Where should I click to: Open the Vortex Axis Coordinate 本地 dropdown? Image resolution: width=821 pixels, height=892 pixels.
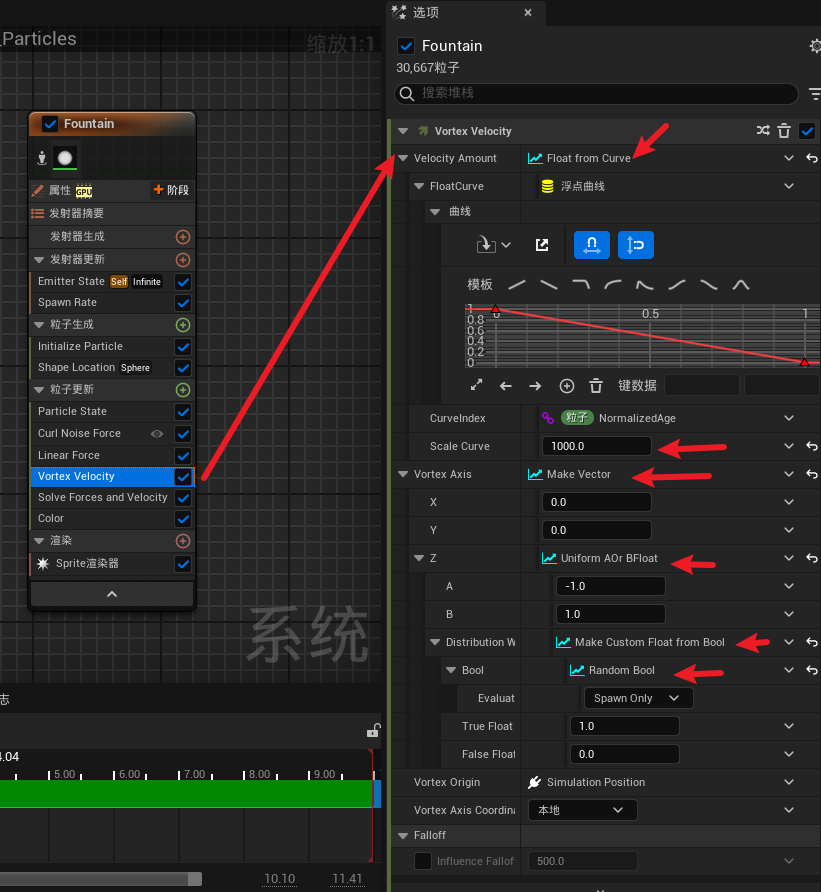click(x=583, y=810)
